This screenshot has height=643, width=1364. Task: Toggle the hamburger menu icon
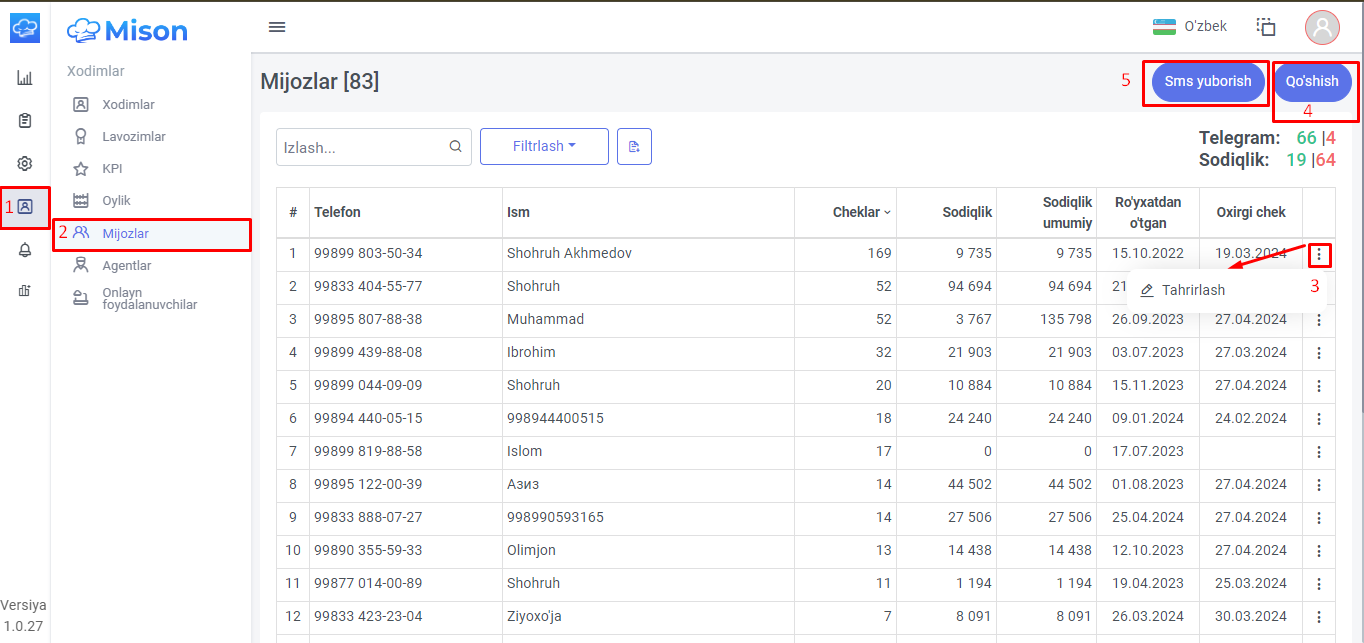pyautogui.click(x=277, y=27)
